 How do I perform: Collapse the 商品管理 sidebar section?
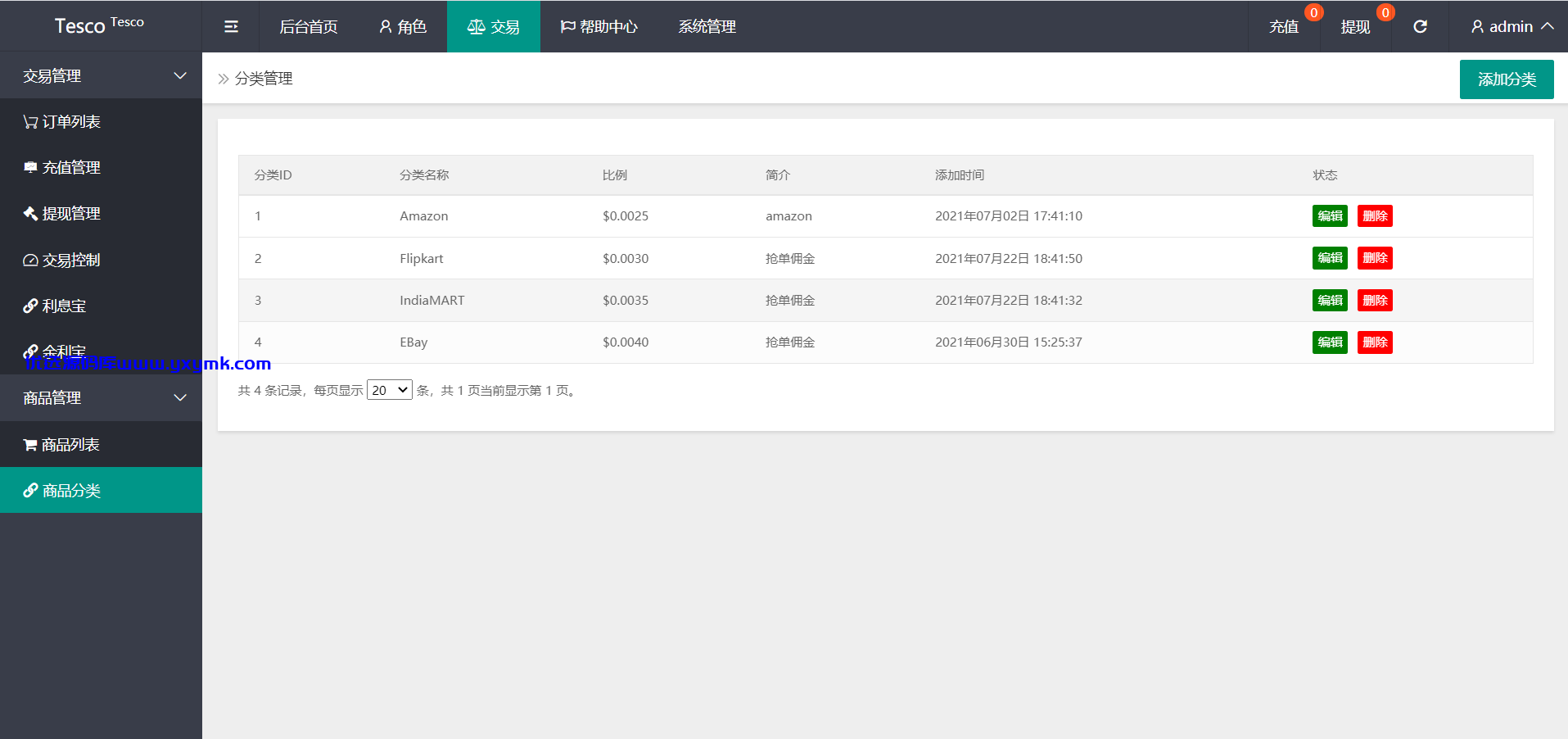click(x=101, y=397)
